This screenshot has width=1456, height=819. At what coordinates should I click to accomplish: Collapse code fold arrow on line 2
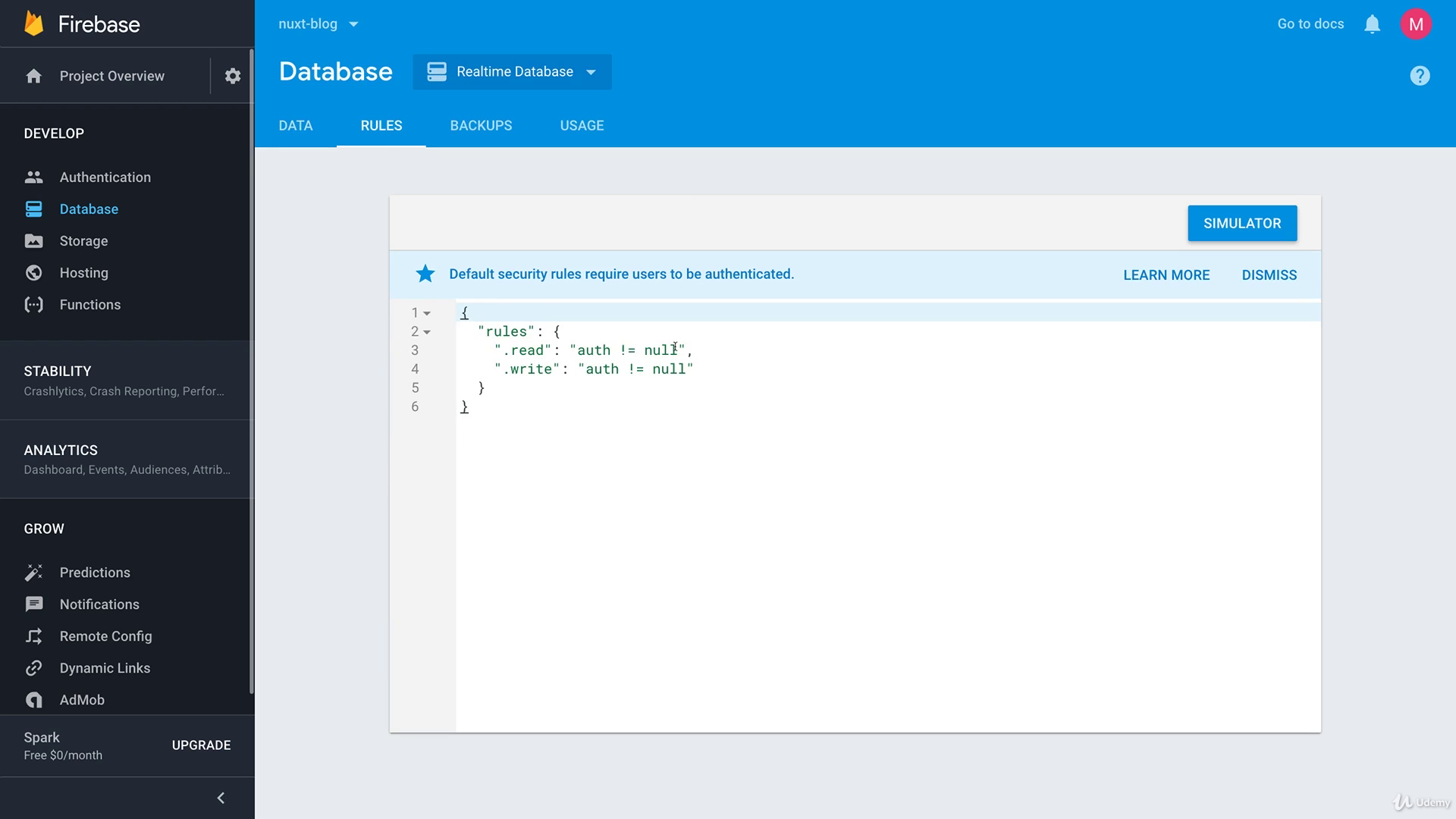427,332
